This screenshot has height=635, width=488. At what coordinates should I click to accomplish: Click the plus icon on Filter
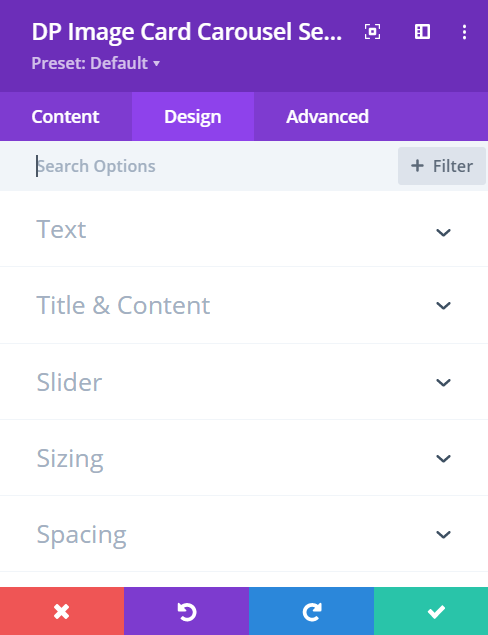pos(417,166)
